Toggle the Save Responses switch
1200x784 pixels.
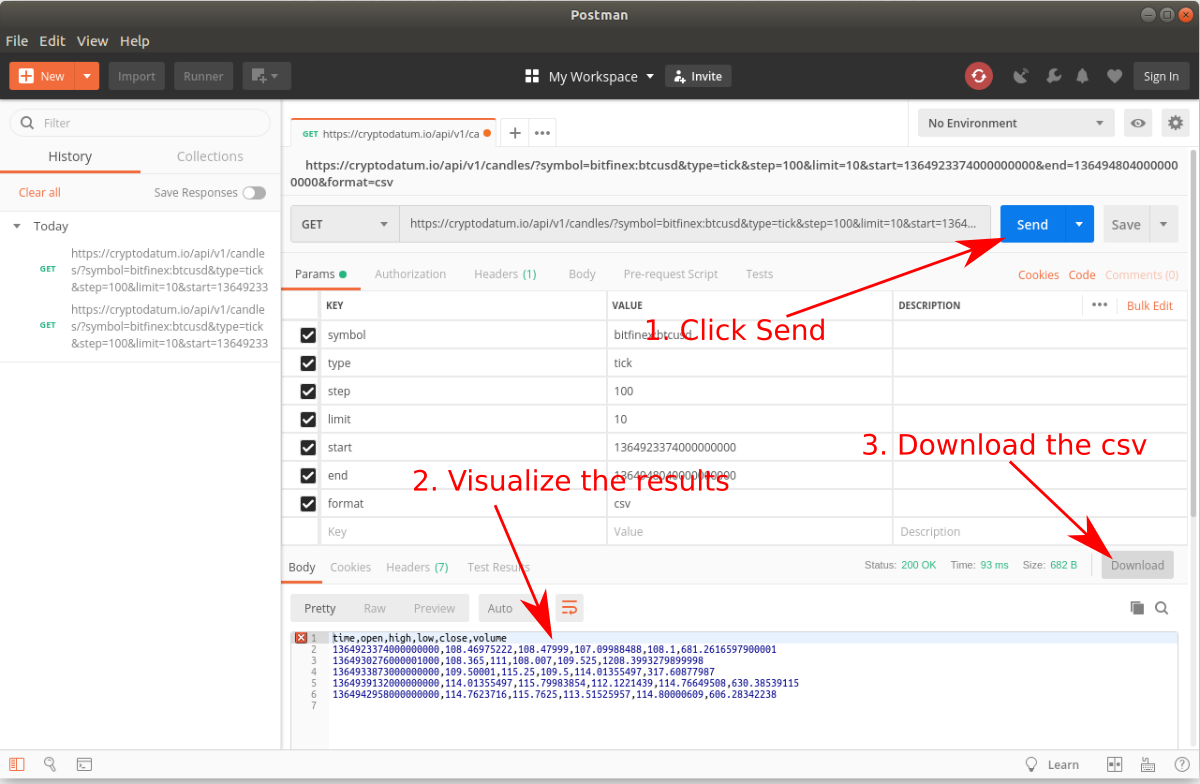click(254, 193)
